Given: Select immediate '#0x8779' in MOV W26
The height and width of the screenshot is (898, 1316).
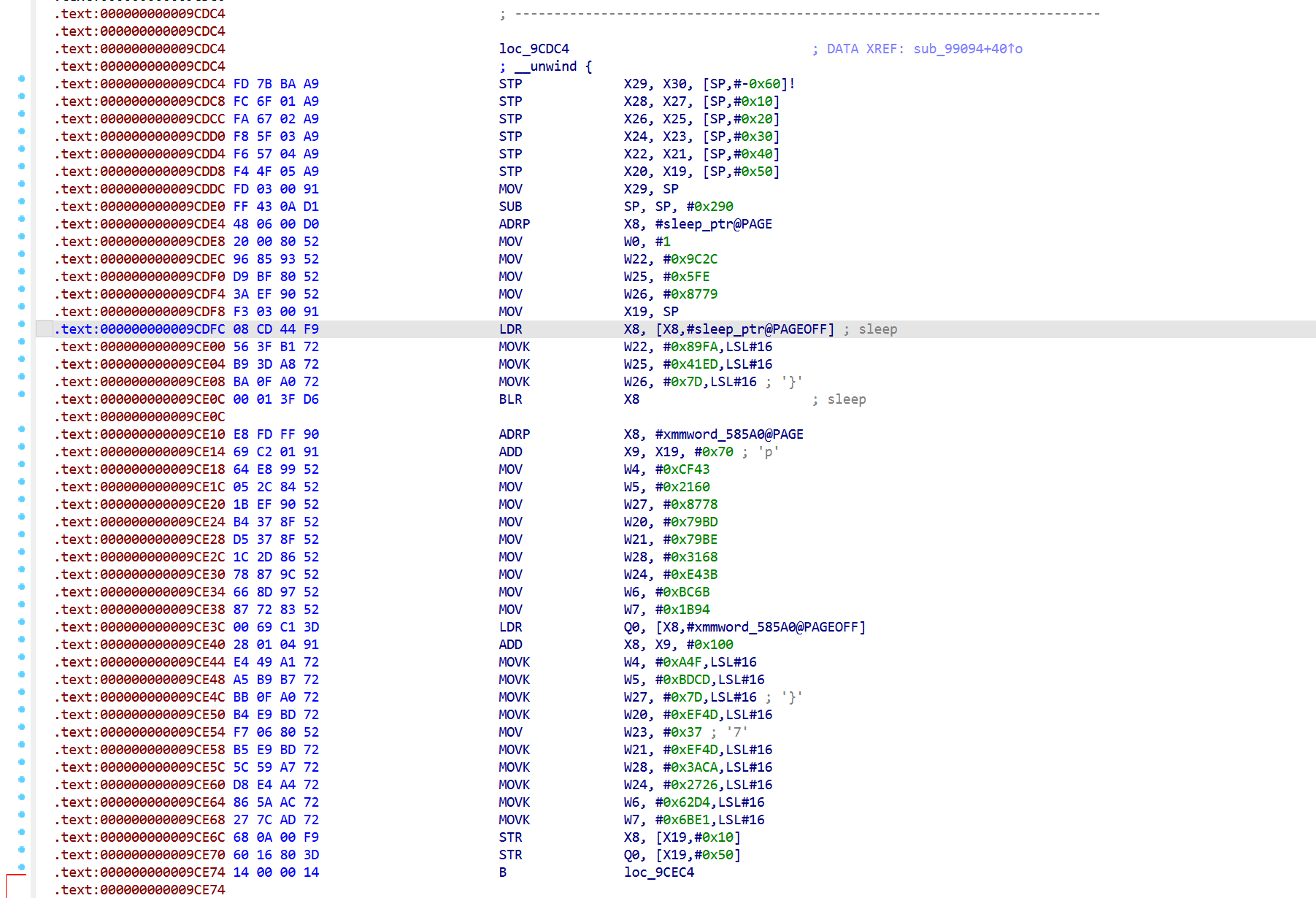Looking at the screenshot, I should pos(690,294).
